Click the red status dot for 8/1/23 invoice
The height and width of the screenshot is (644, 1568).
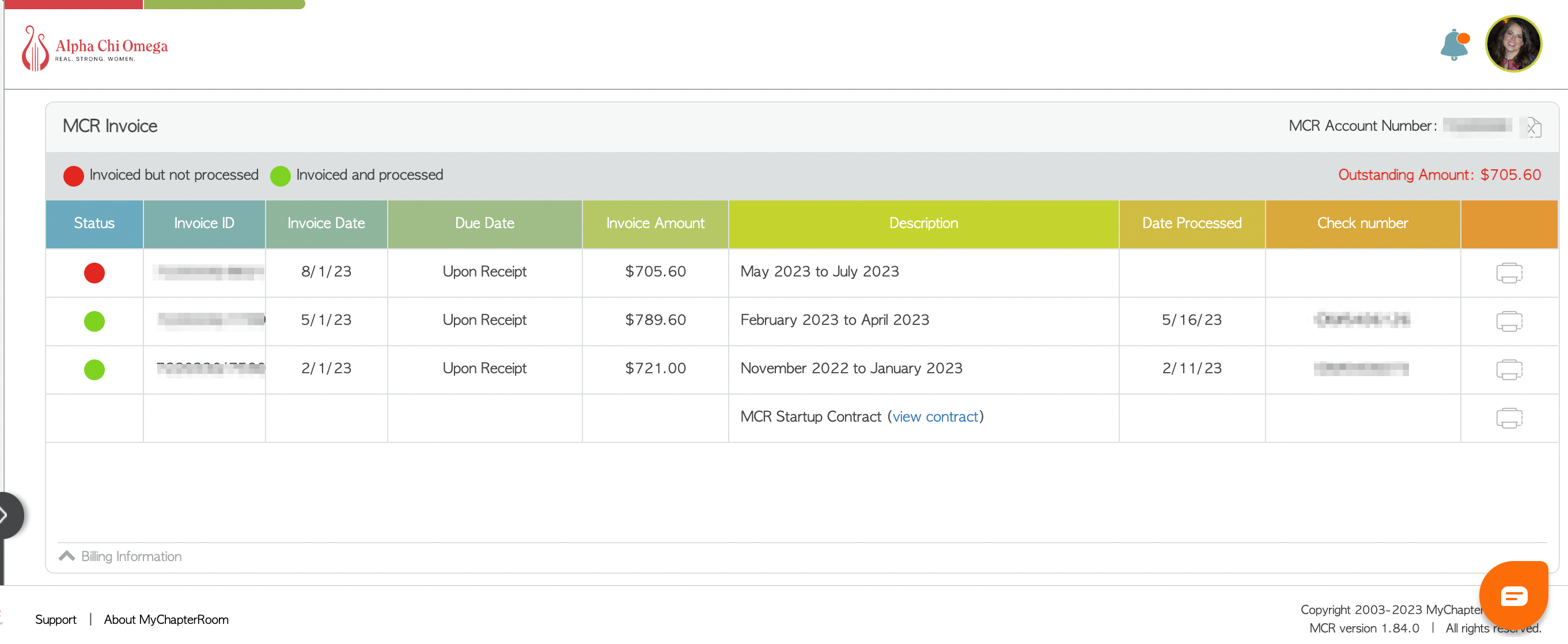94,272
